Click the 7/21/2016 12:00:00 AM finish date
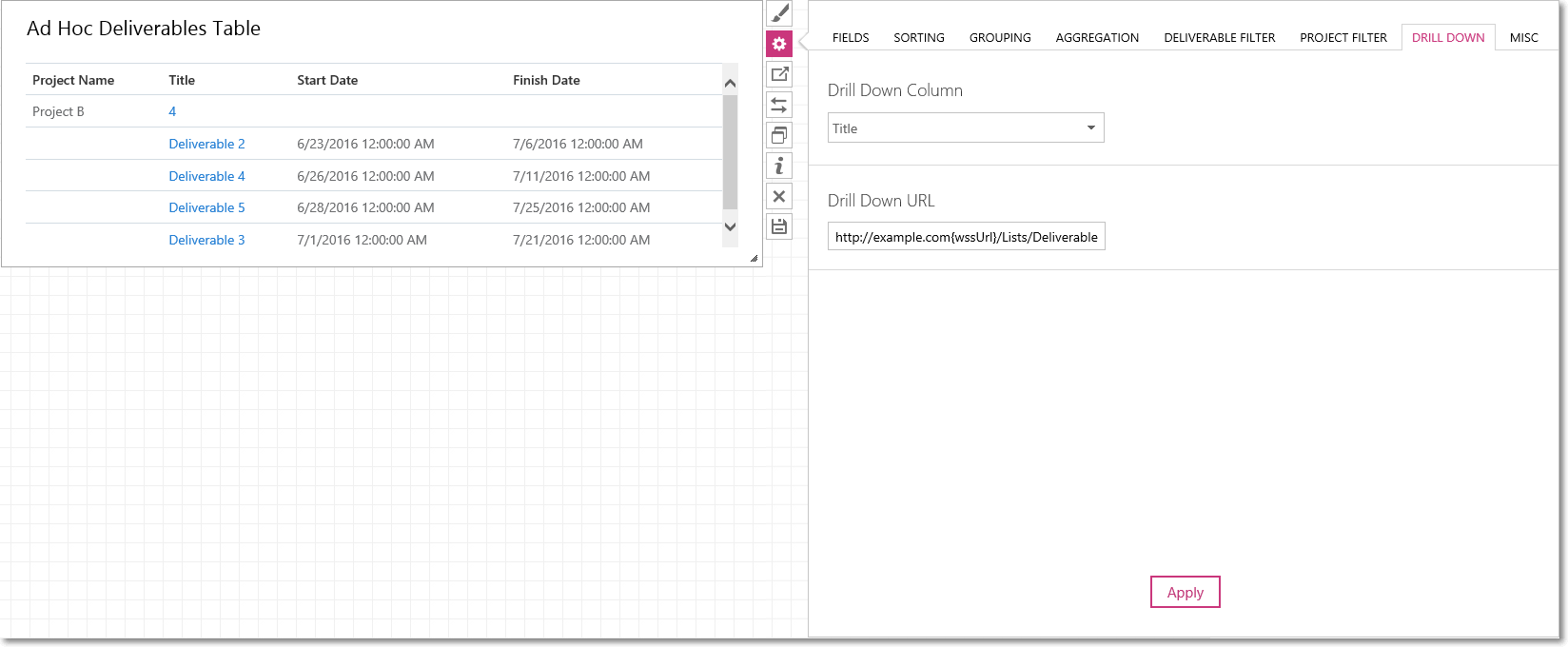The image size is (1568, 647). coord(581,240)
